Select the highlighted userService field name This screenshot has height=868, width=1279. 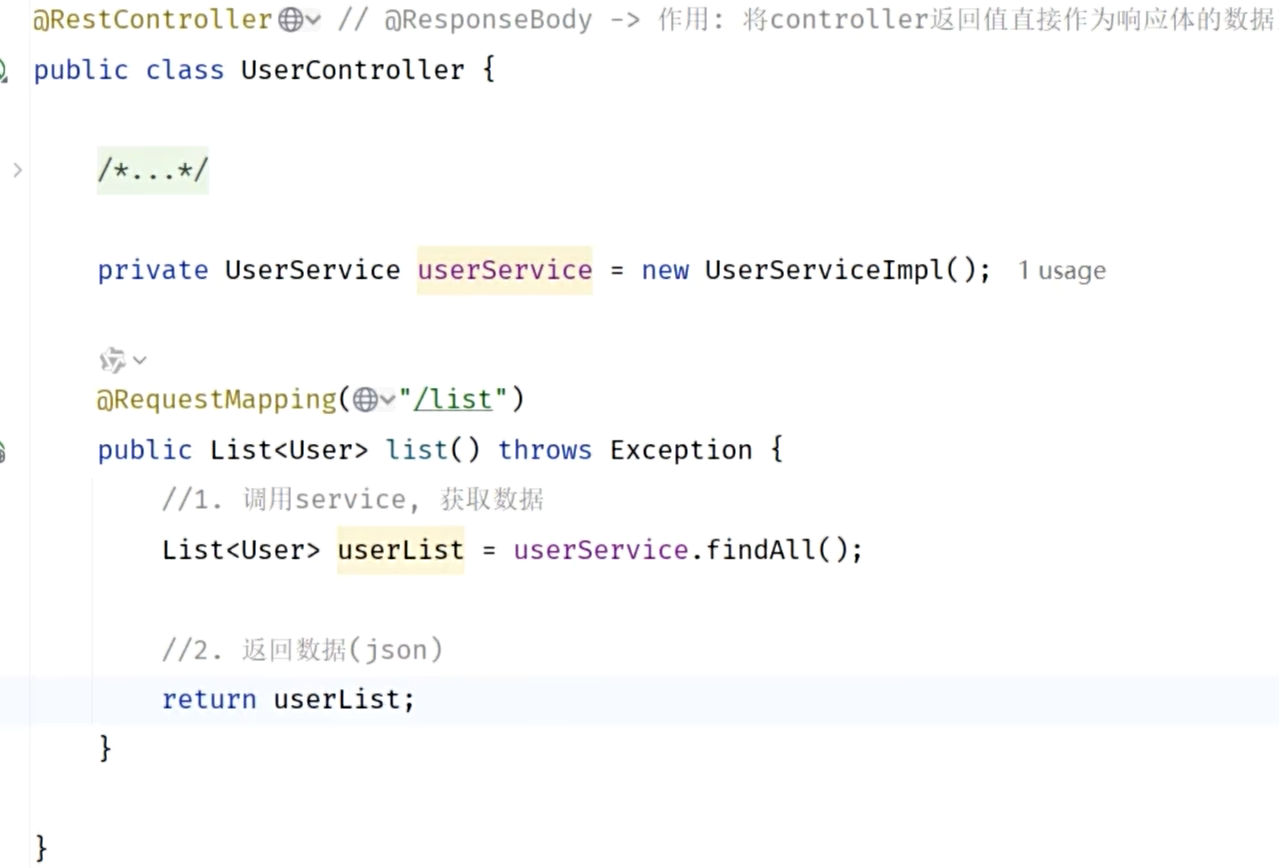click(x=504, y=269)
